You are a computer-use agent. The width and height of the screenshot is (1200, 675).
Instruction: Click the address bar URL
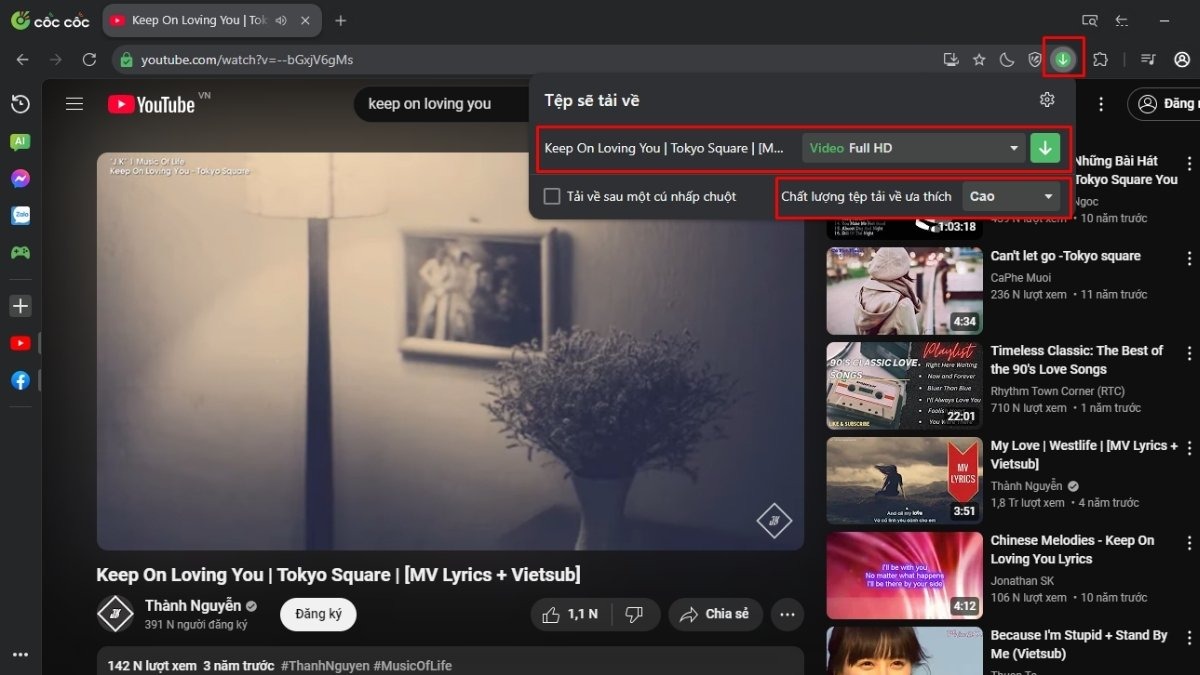click(x=247, y=60)
